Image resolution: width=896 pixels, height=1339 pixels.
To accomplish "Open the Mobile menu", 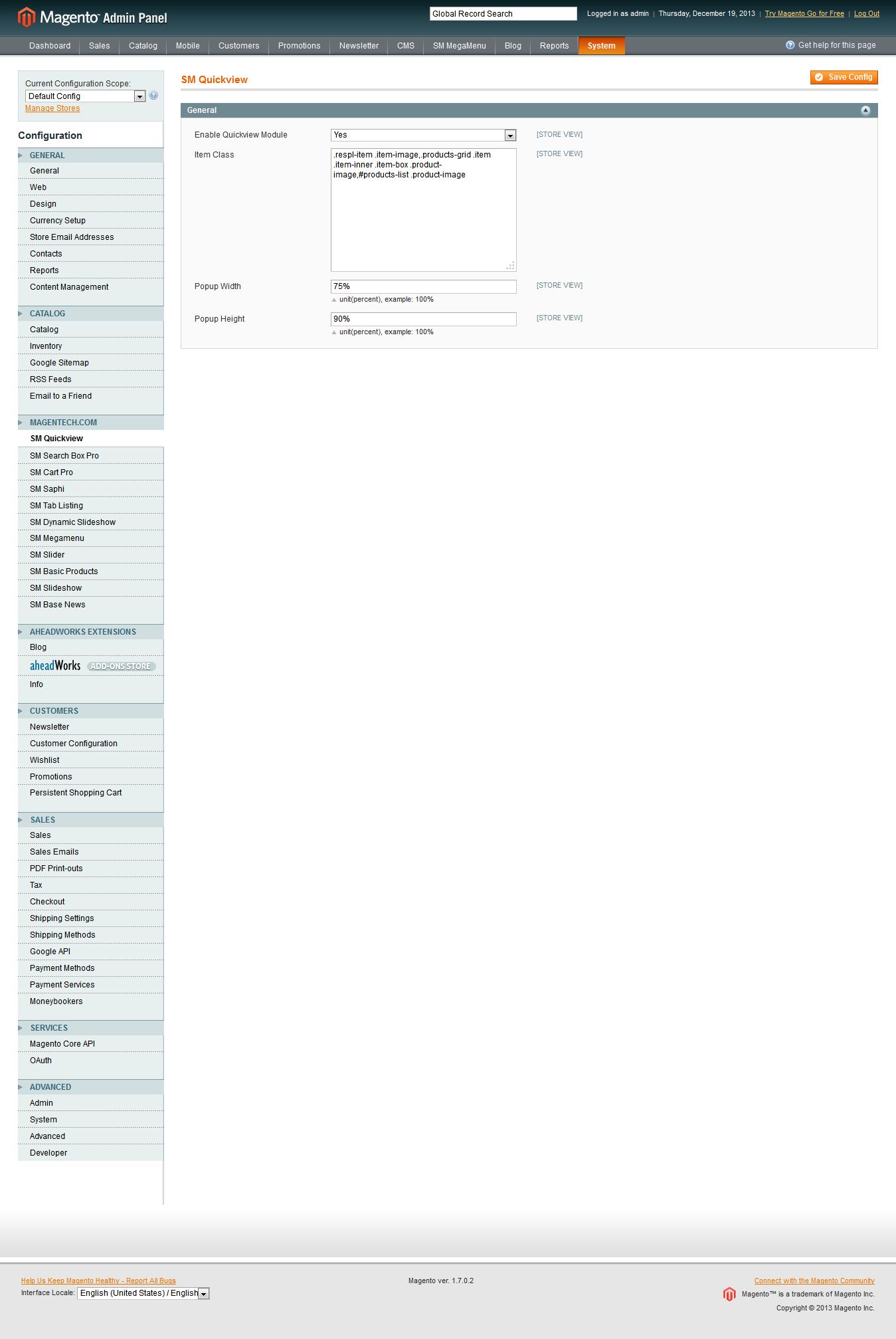I will pyautogui.click(x=188, y=46).
